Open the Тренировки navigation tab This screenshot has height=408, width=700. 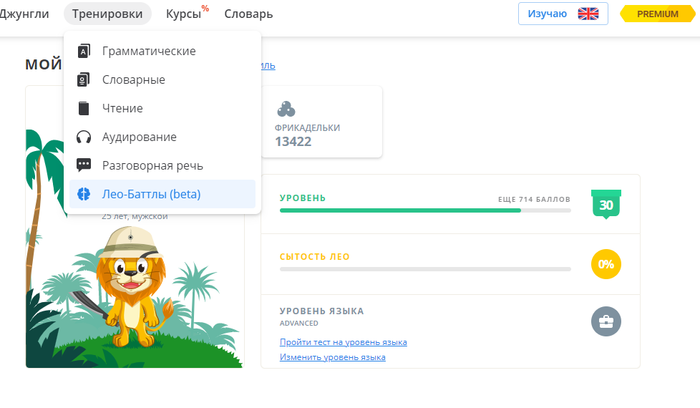pos(108,14)
